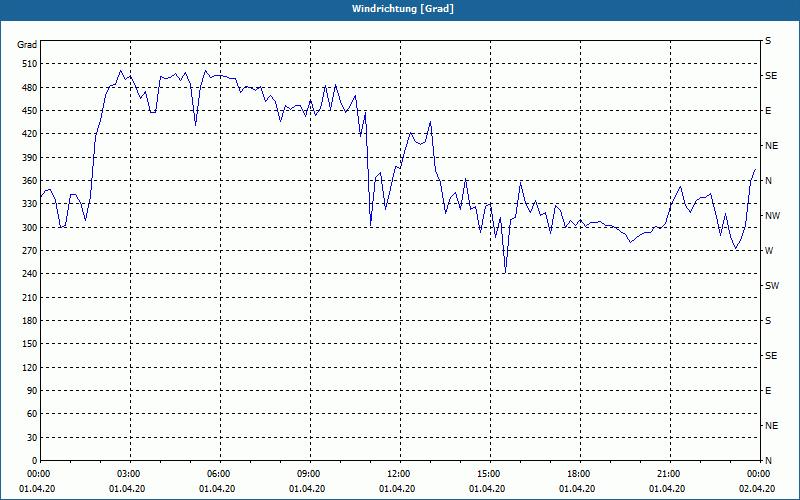Image resolution: width=800 pixels, height=500 pixels.
Task: Select the '09:00' time axis label
Action: tap(308, 474)
